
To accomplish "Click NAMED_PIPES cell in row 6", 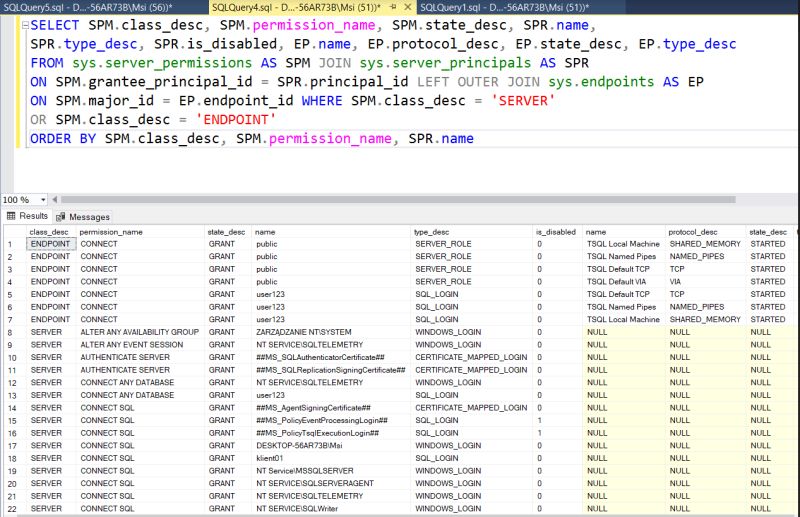I will tap(705, 307).
